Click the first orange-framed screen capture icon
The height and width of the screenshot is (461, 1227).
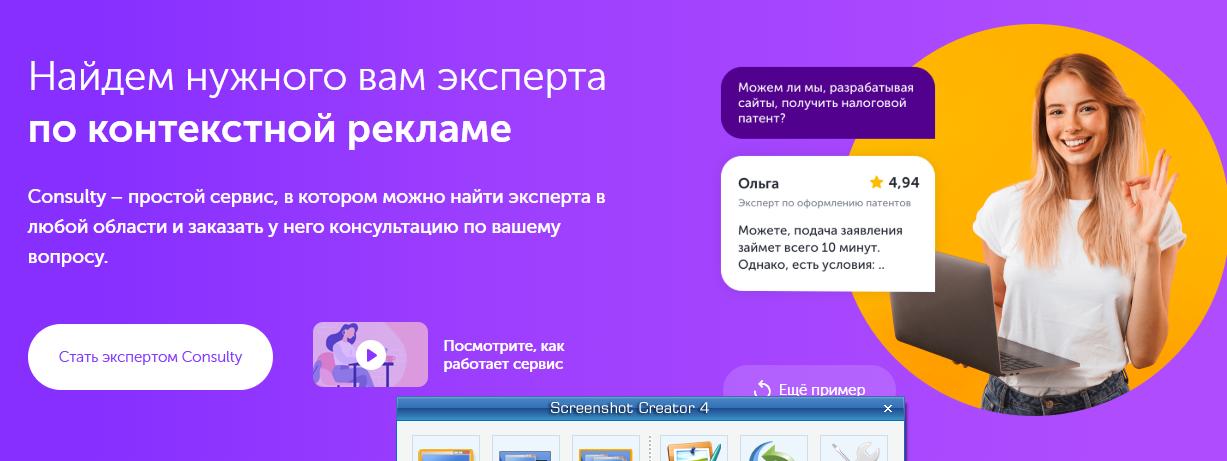[x=446, y=448]
